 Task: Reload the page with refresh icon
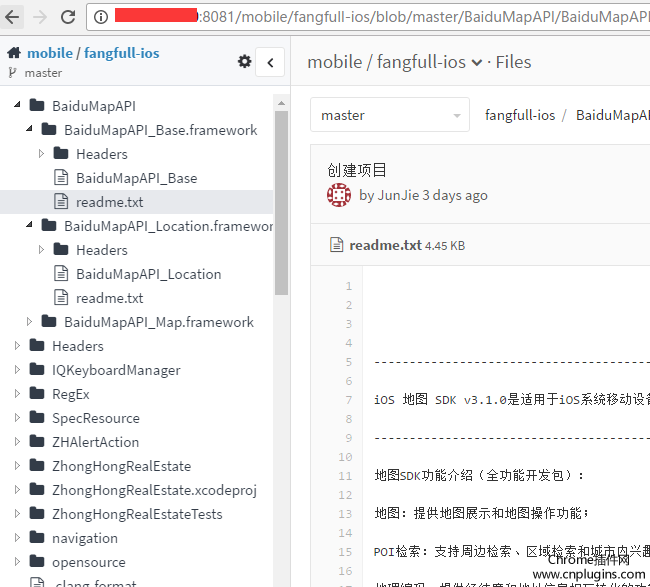(68, 17)
